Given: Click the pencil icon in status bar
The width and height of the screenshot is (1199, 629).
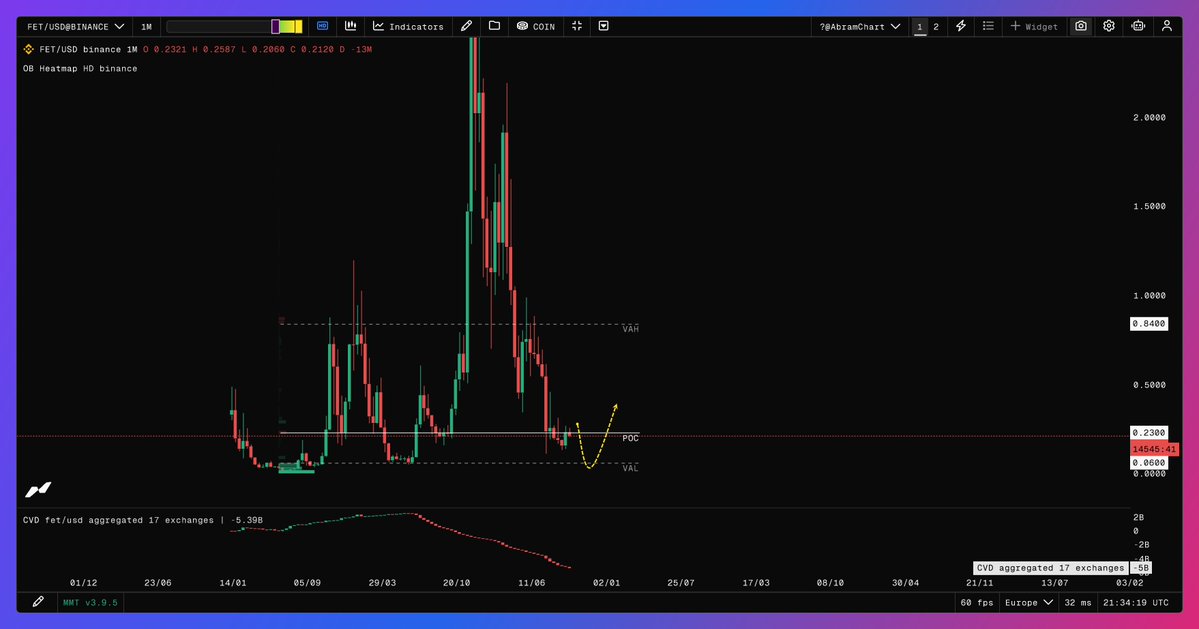Looking at the screenshot, I should [38, 602].
